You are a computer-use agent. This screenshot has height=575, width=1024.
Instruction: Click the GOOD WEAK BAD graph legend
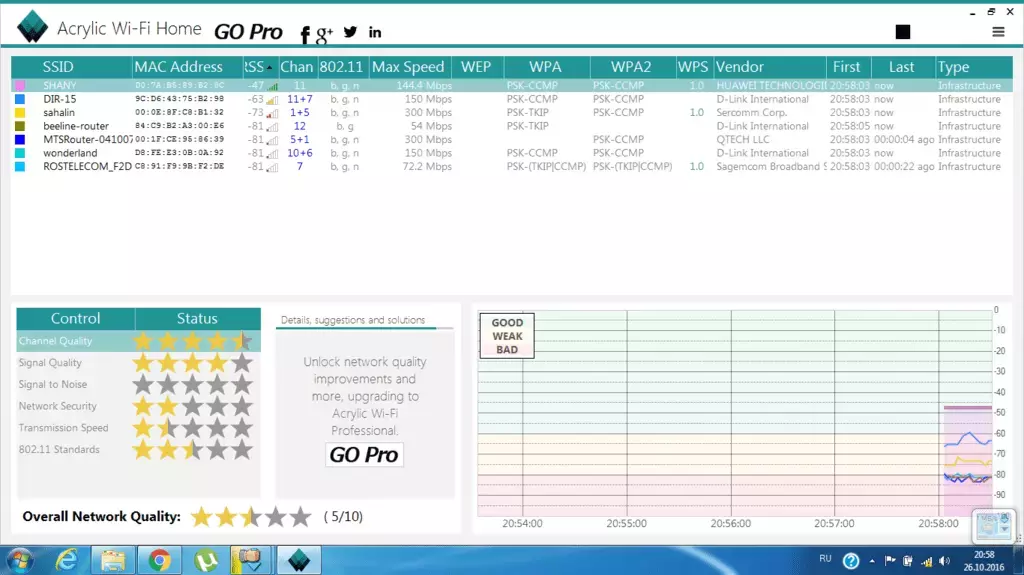pos(507,336)
